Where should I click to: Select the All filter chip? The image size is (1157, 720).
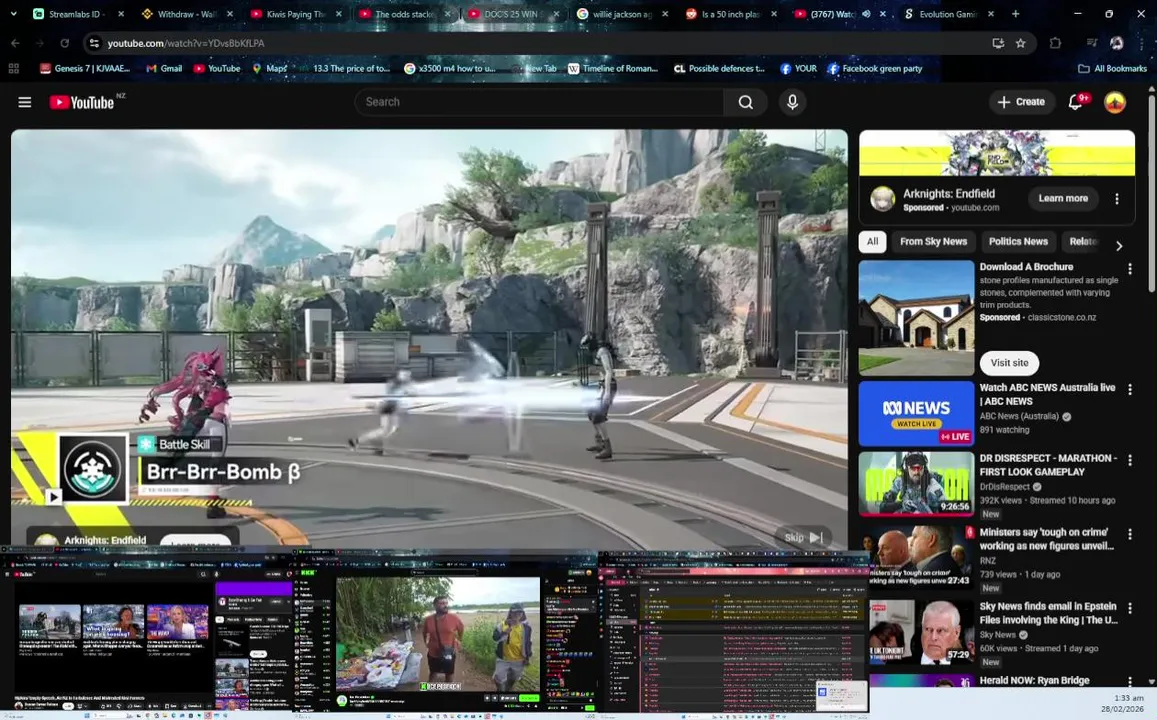[x=872, y=242]
